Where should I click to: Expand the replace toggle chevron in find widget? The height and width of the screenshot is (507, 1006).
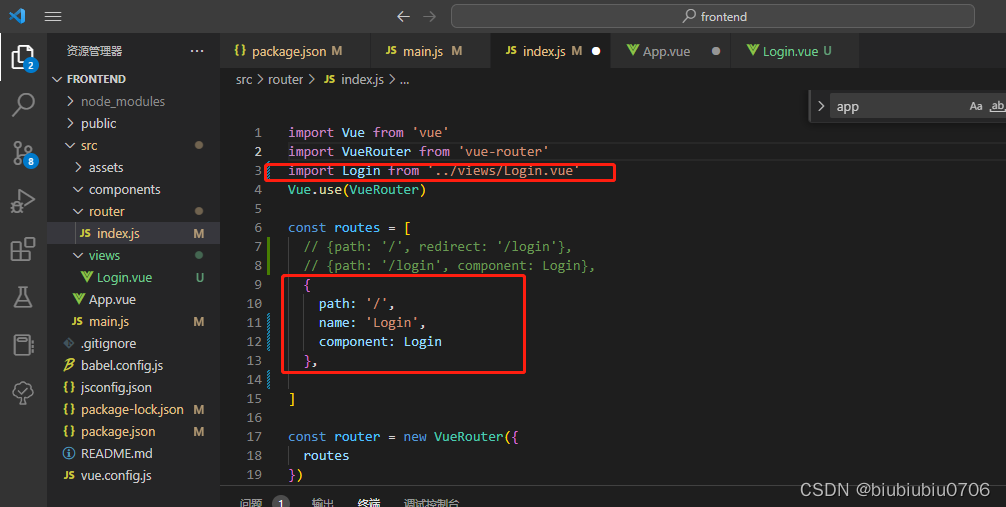coord(820,106)
